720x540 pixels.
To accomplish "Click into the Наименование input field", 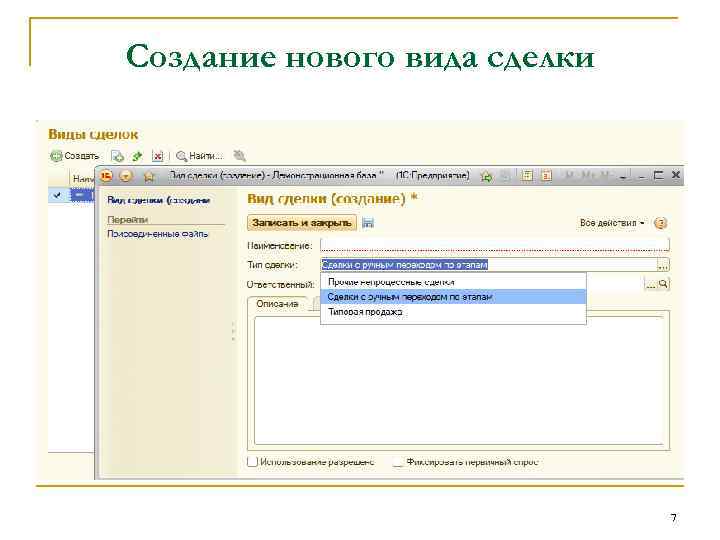I will click(495, 245).
